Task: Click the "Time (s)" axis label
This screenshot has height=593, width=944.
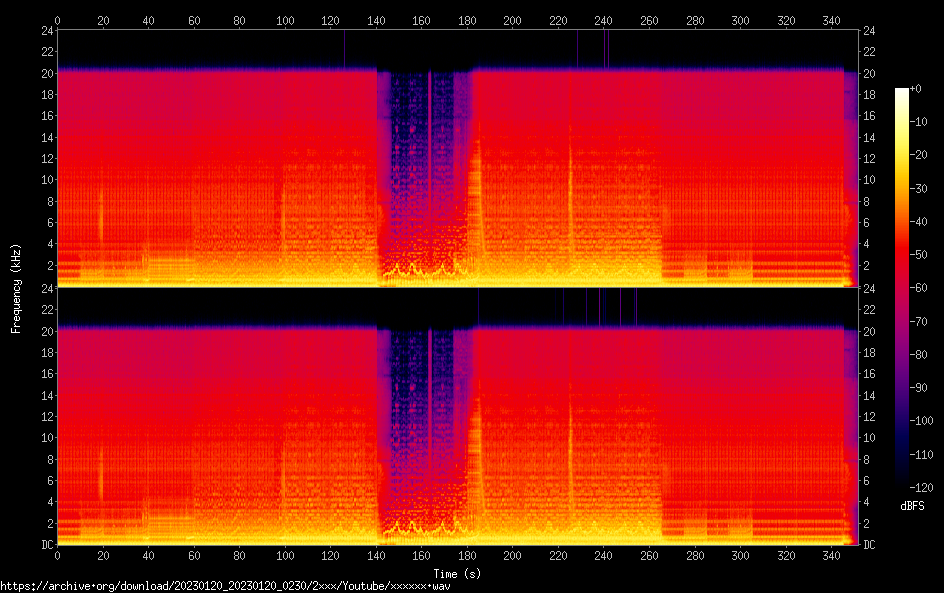Action: (459, 573)
